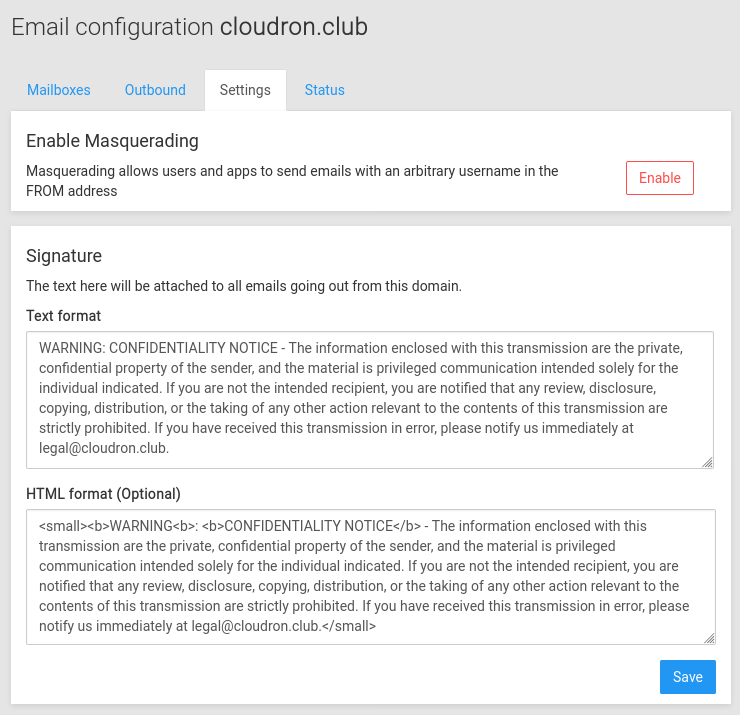The width and height of the screenshot is (740, 715).
Task: Click the Text format field label
Action: [64, 316]
